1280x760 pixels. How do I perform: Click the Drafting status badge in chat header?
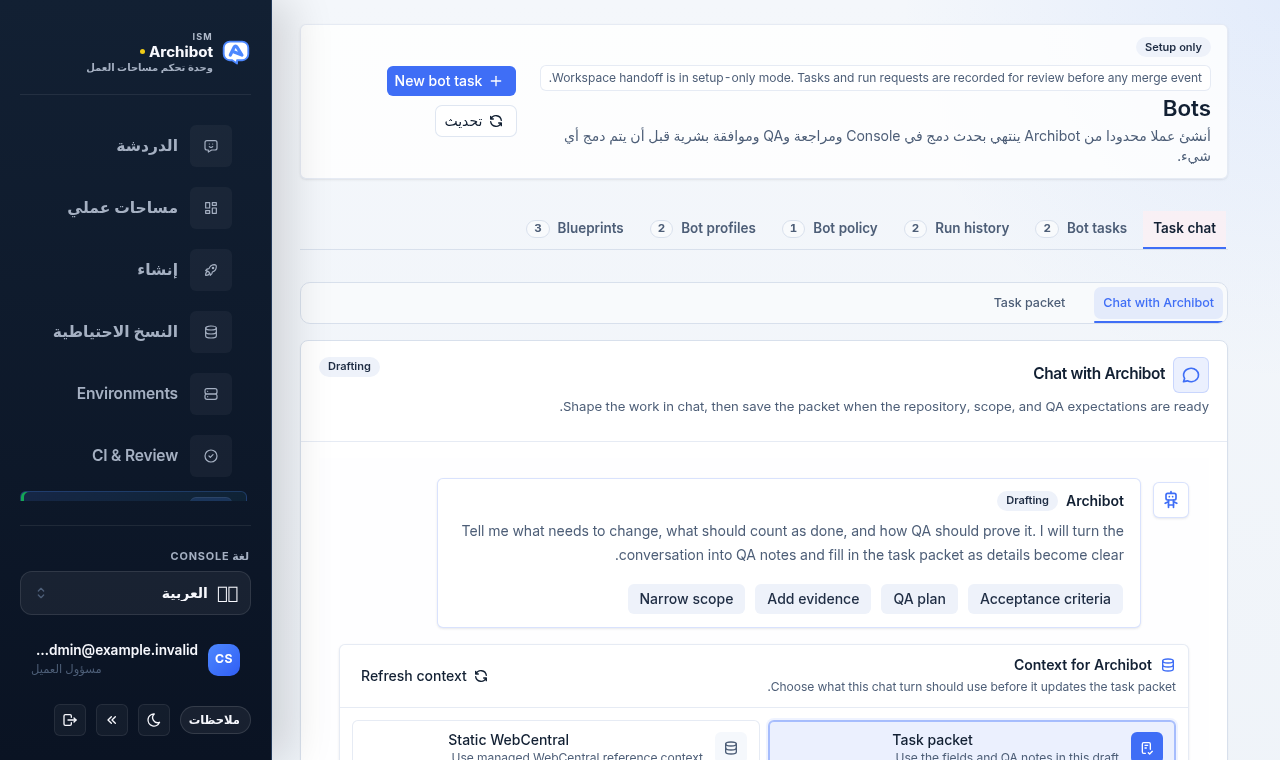349,367
